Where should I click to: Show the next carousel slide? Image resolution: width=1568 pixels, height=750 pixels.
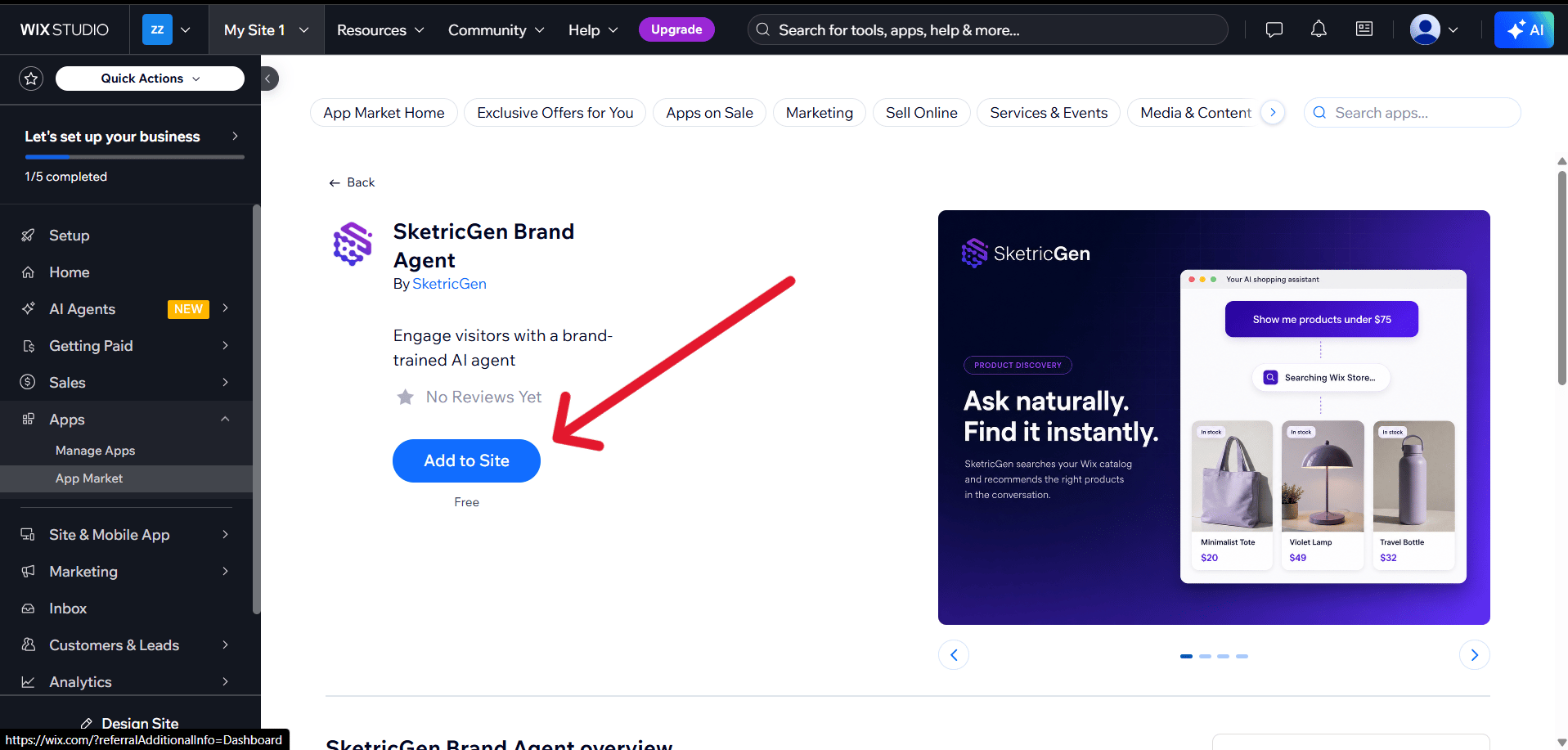(1474, 654)
